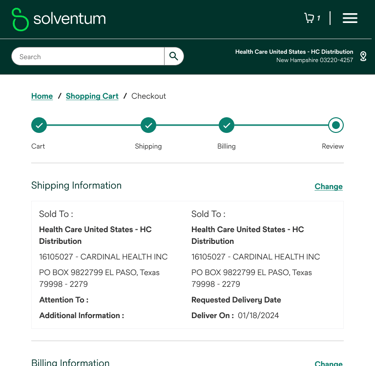Focus the Search input field

point(88,56)
